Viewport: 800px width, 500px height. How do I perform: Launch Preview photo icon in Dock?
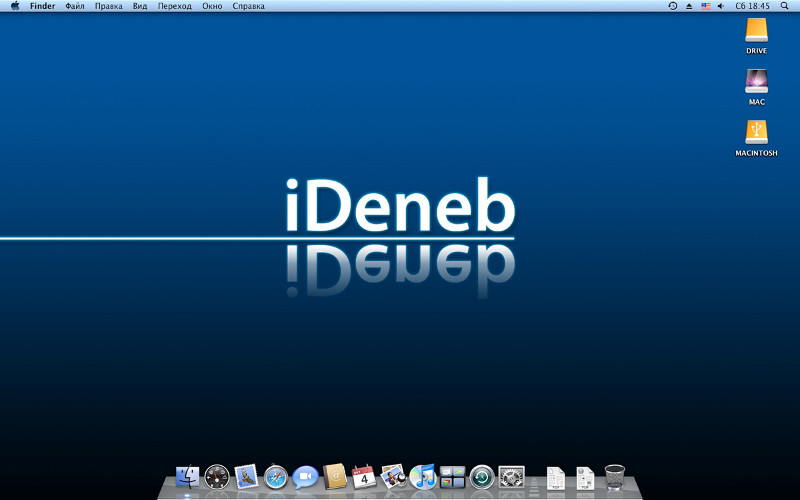click(393, 477)
